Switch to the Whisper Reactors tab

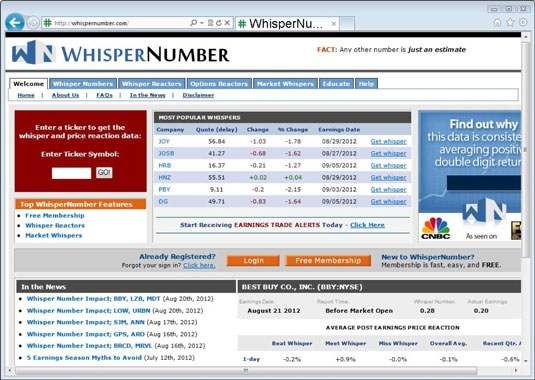tap(151, 84)
